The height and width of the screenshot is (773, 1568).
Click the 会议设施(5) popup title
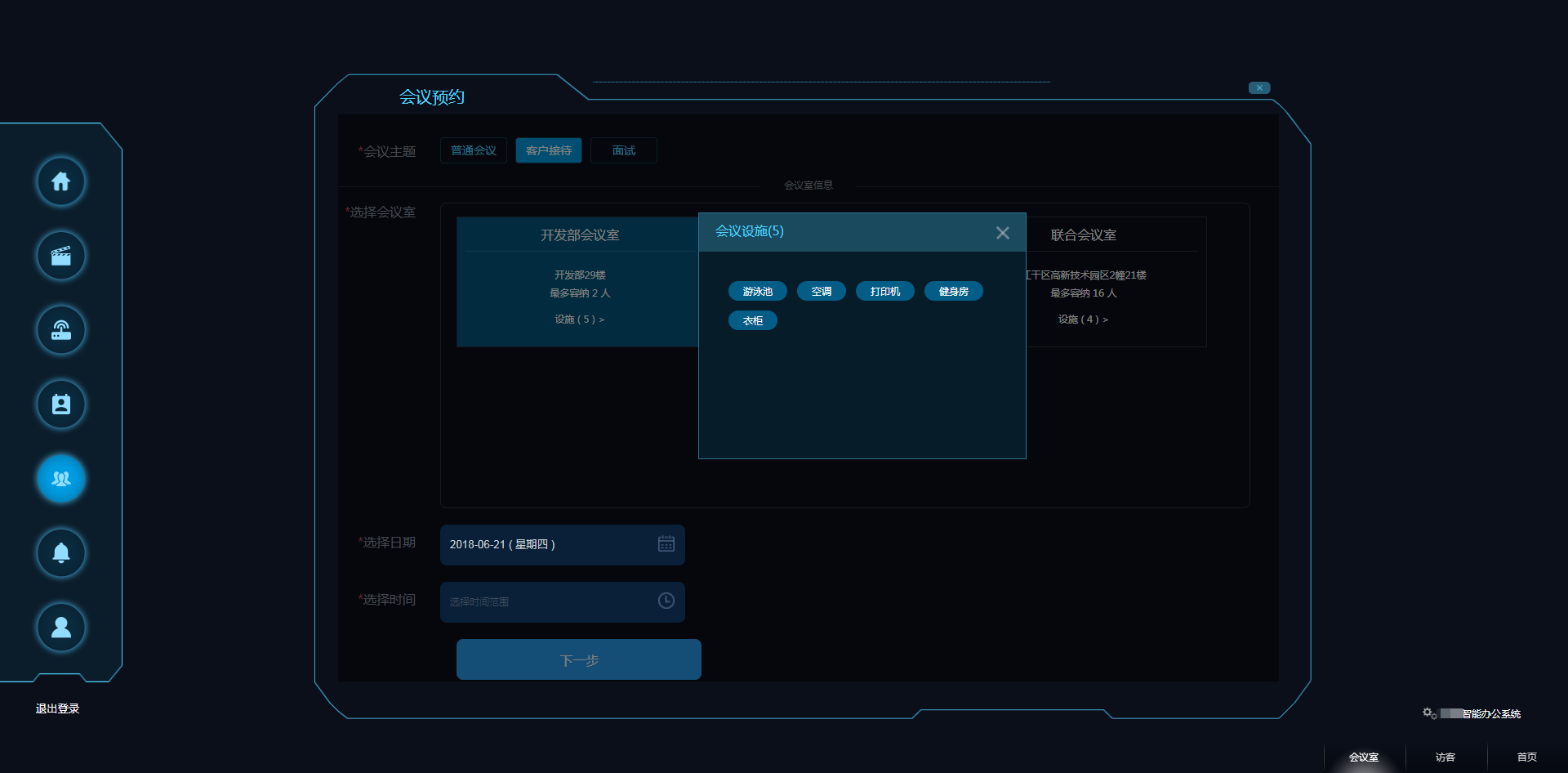pos(750,231)
